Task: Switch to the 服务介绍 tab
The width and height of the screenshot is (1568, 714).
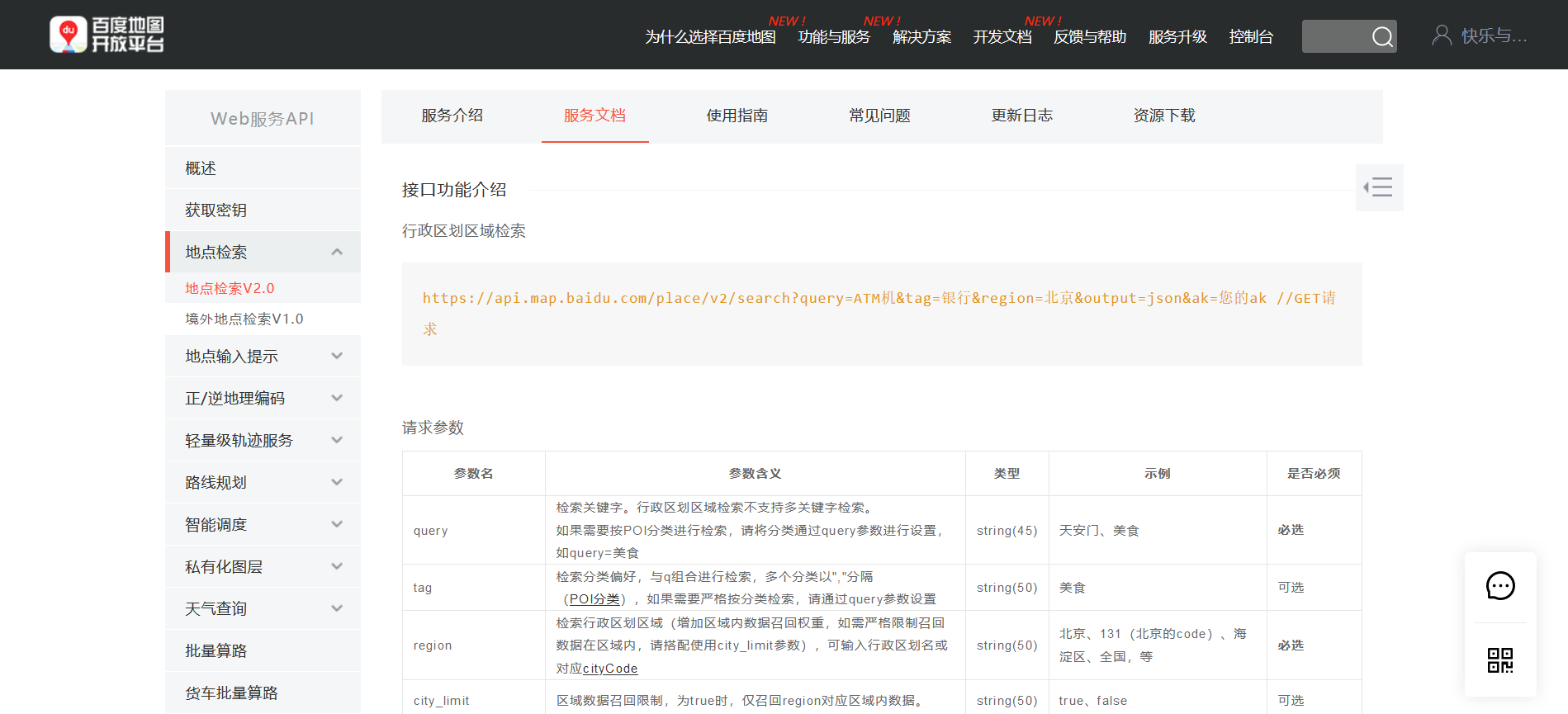Action: click(452, 116)
